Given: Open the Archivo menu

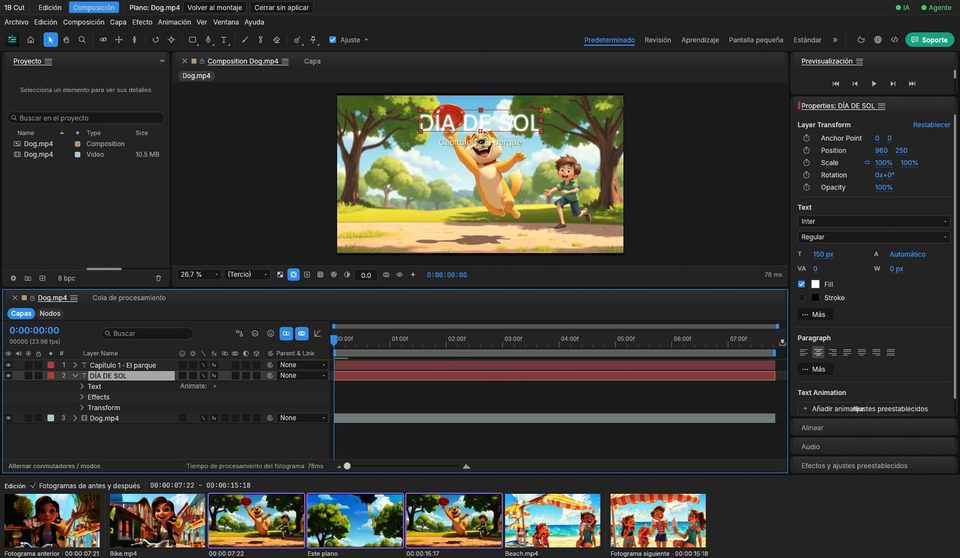Looking at the screenshot, I should point(17,22).
